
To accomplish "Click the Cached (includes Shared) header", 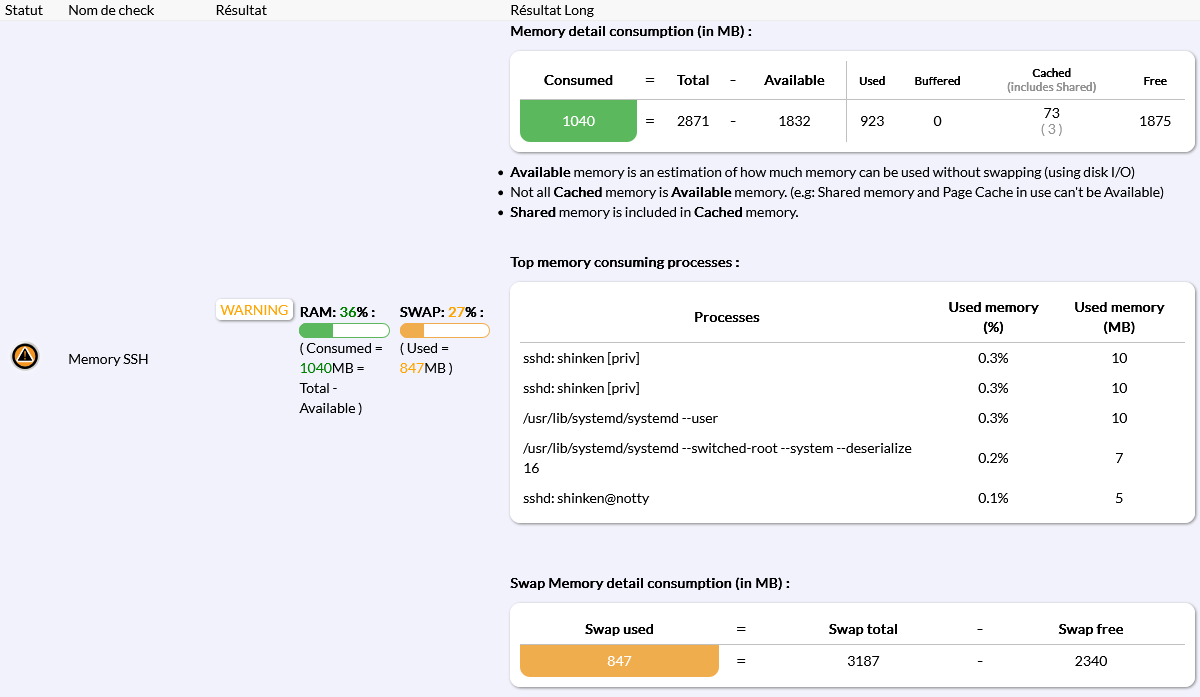I will pos(1051,80).
